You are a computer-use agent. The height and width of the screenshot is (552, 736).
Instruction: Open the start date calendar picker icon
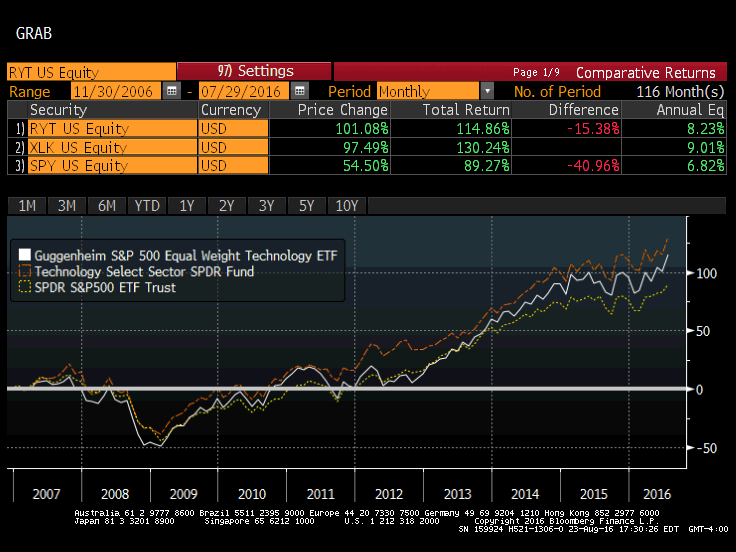171,91
